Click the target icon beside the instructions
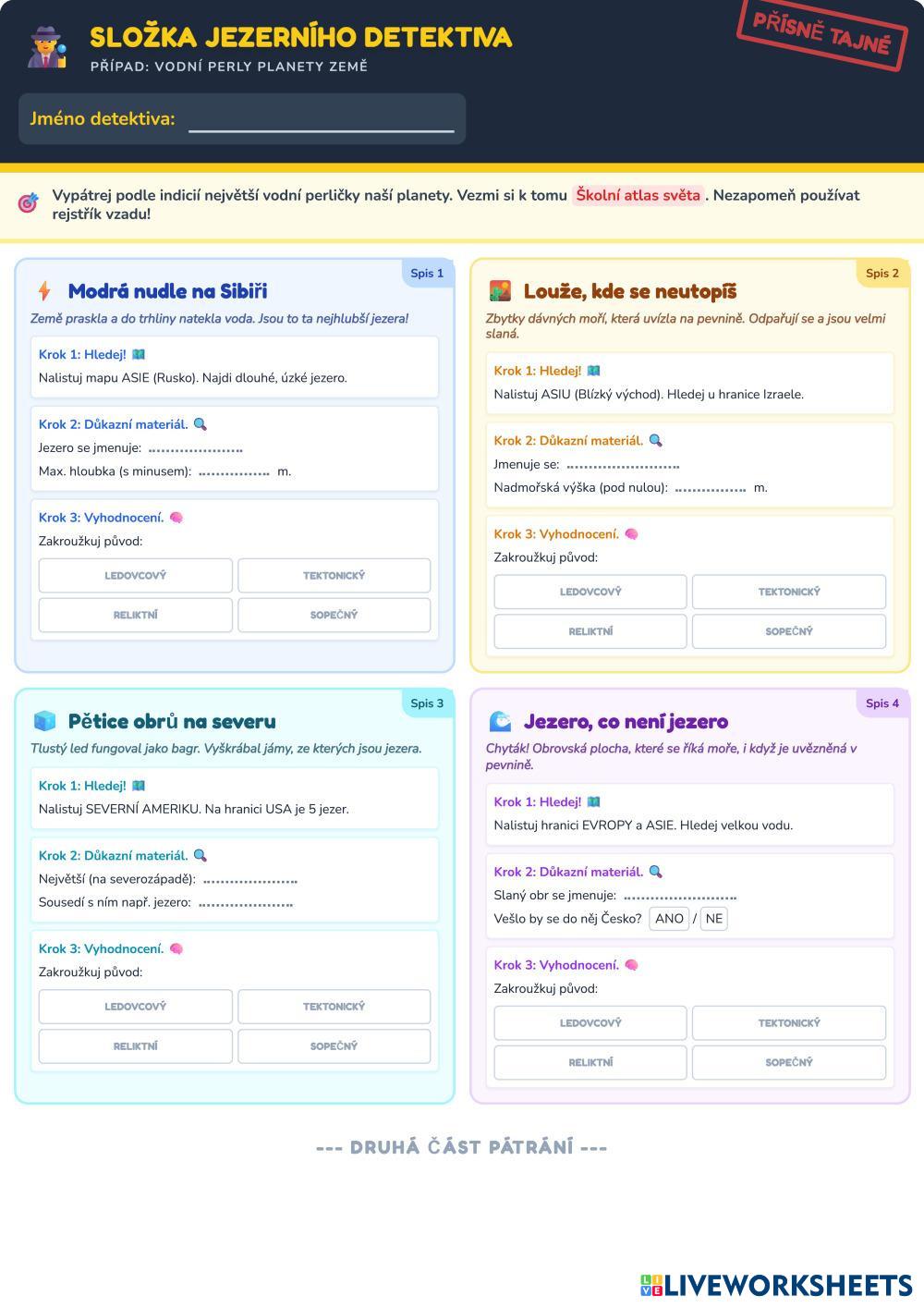Viewport: 924px width, 1308px height. [x=29, y=202]
